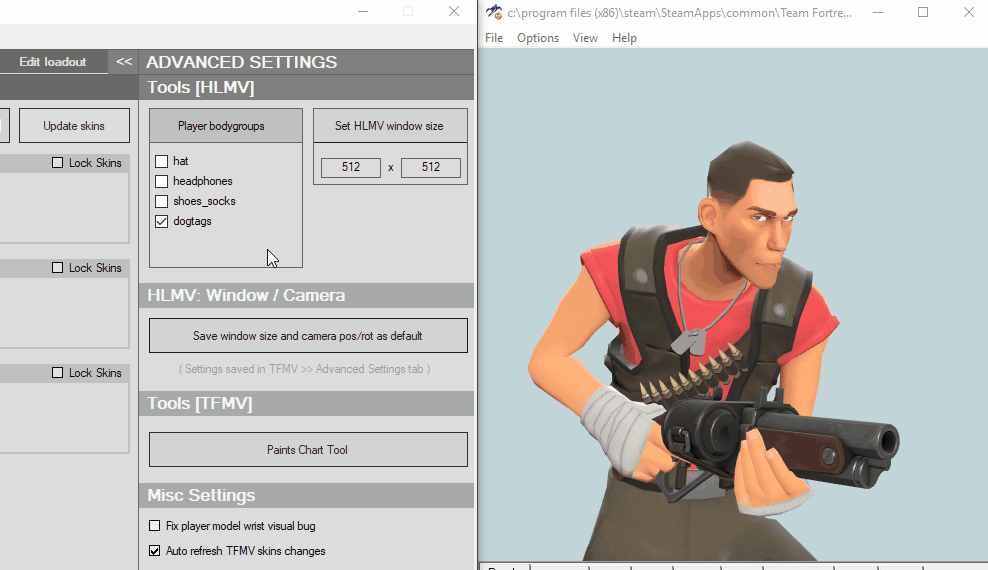Click 'HLMV: Window / Camera' section header

click(x=306, y=295)
